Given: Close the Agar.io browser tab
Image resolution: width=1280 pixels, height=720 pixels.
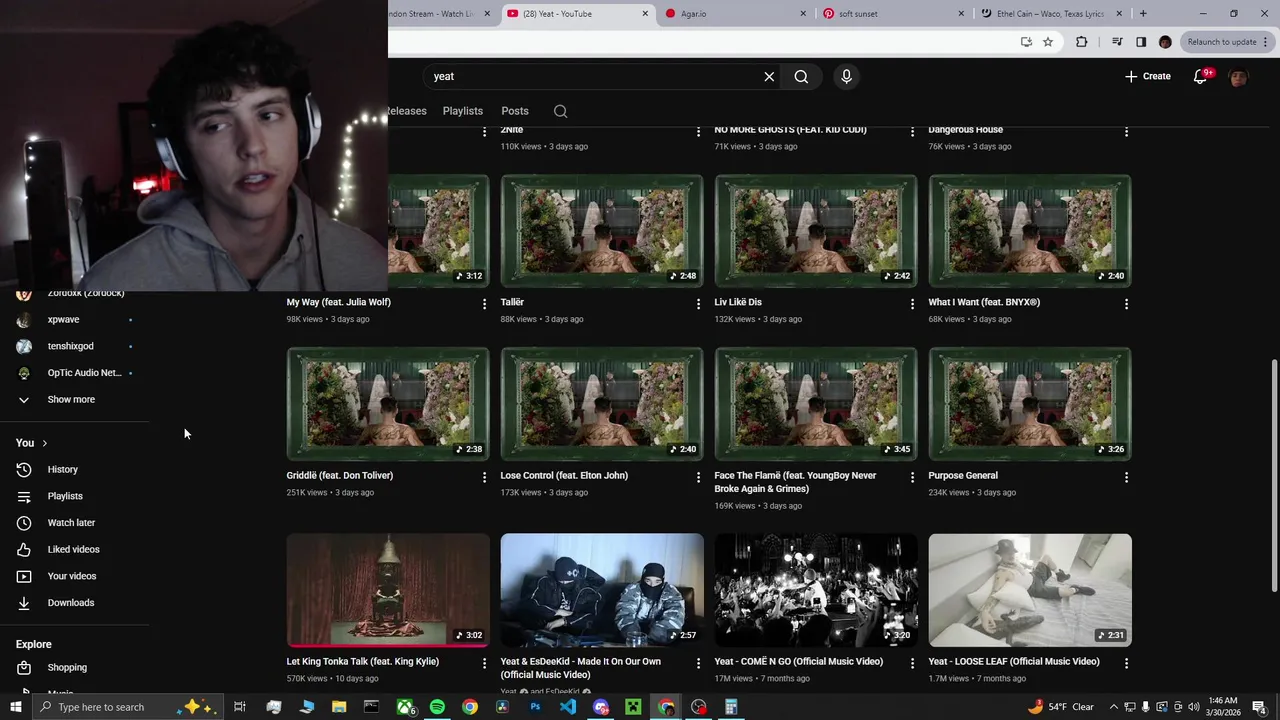Looking at the screenshot, I should click(803, 14).
